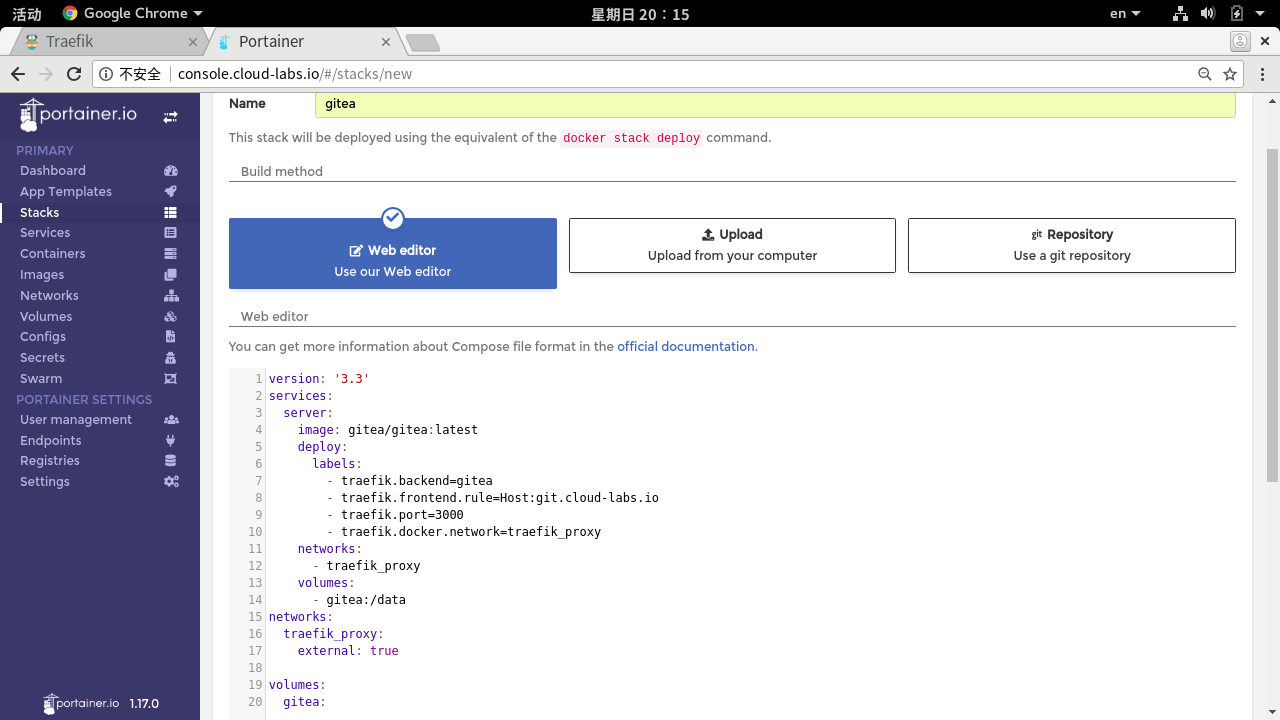Toggle the sidebar with the arrows icon

point(171,117)
